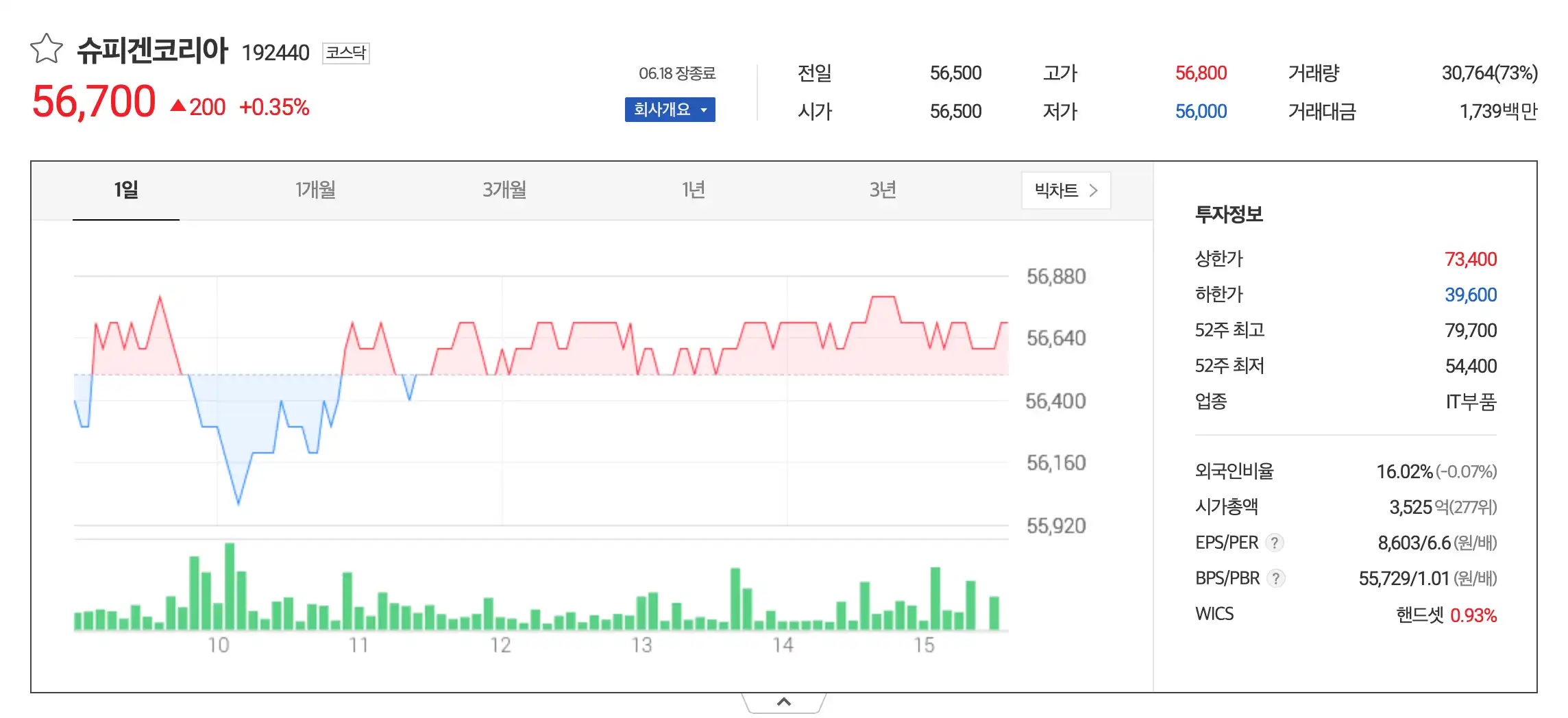Click the 거래대금 value 1,739백만
This screenshot has height=718, width=1568.
point(1498,112)
